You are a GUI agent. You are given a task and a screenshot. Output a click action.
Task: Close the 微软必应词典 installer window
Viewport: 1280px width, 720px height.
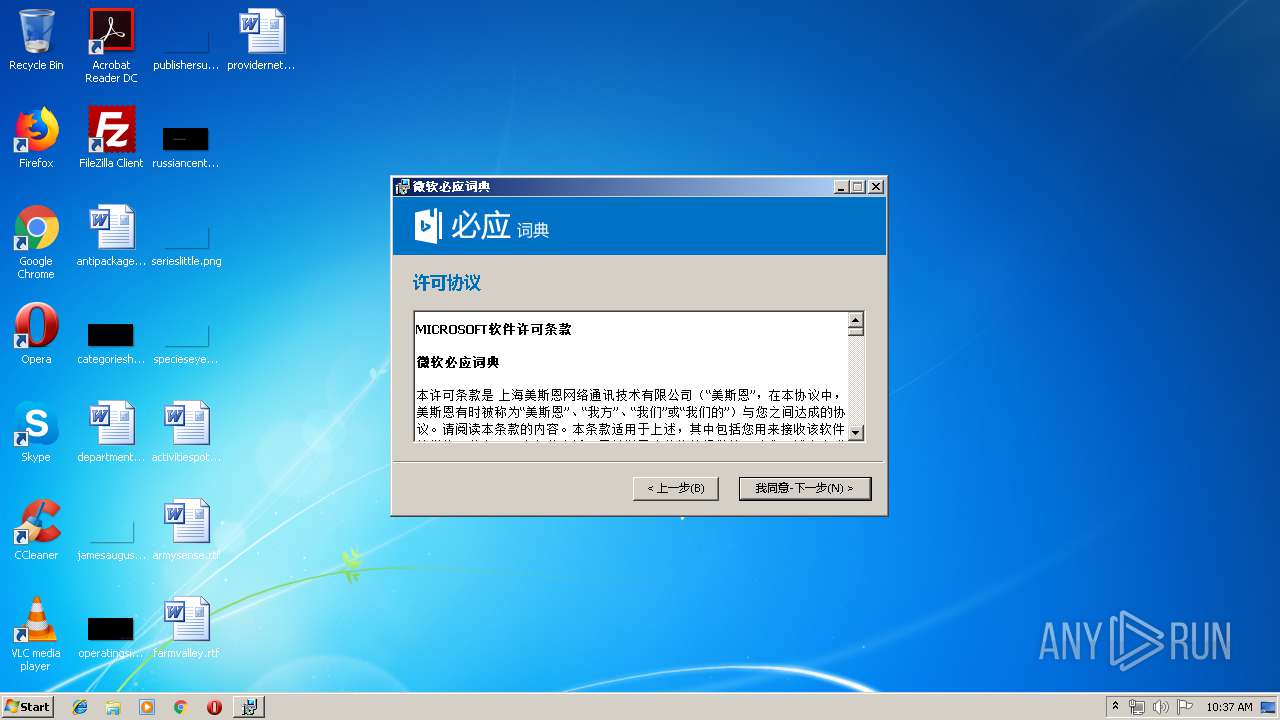point(876,187)
